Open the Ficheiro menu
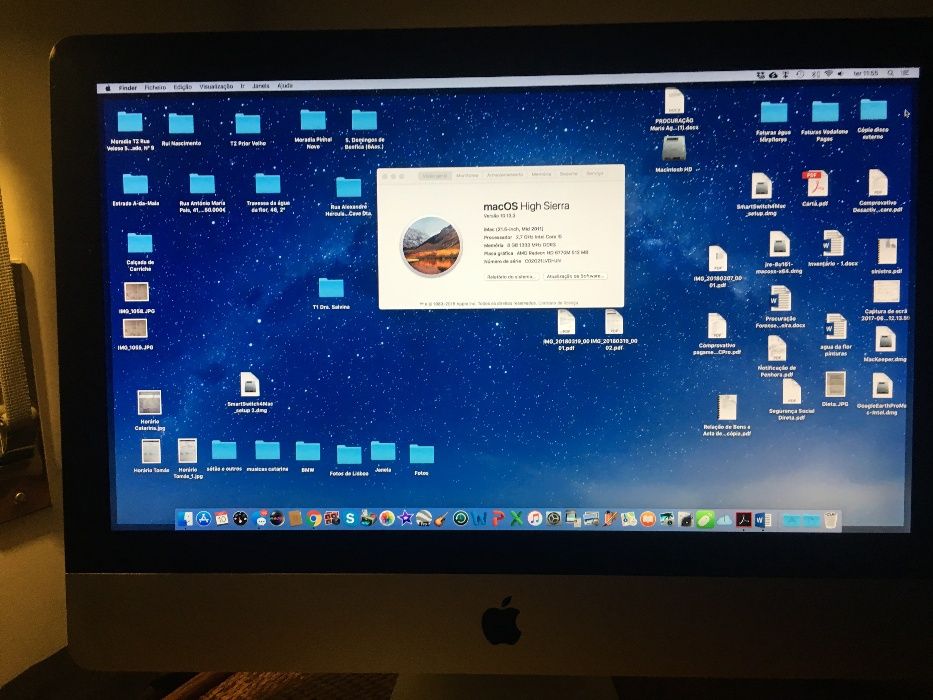933x700 pixels. coord(155,87)
